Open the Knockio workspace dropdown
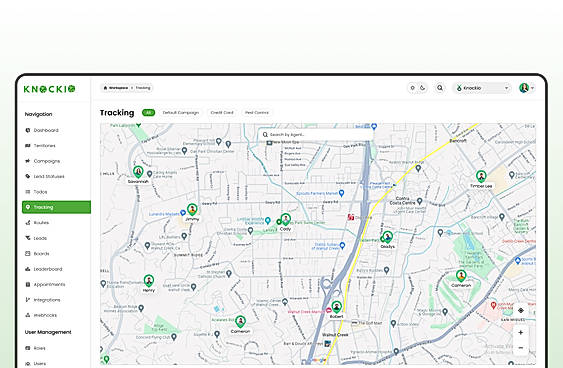The width and height of the screenshot is (563, 368). point(482,88)
